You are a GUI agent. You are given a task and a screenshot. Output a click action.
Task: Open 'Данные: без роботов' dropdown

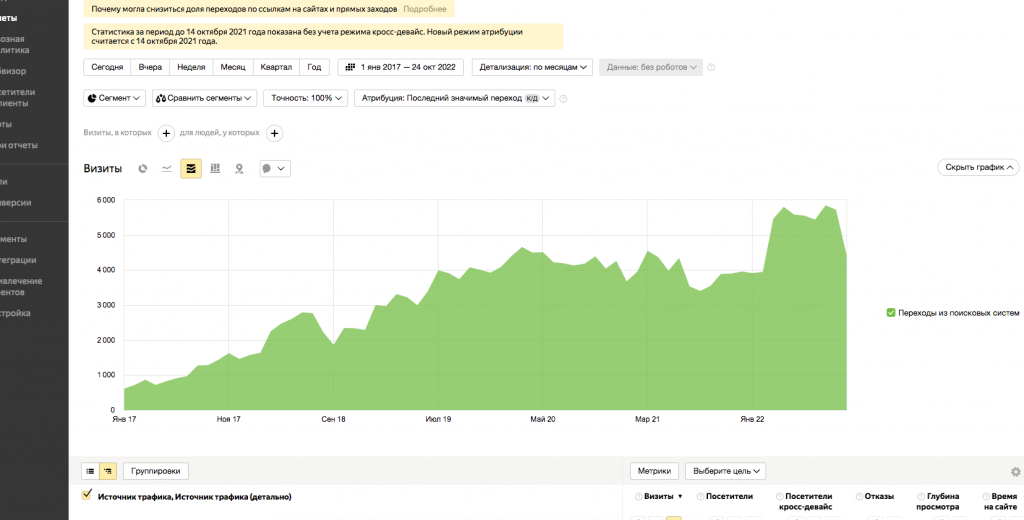[651, 67]
